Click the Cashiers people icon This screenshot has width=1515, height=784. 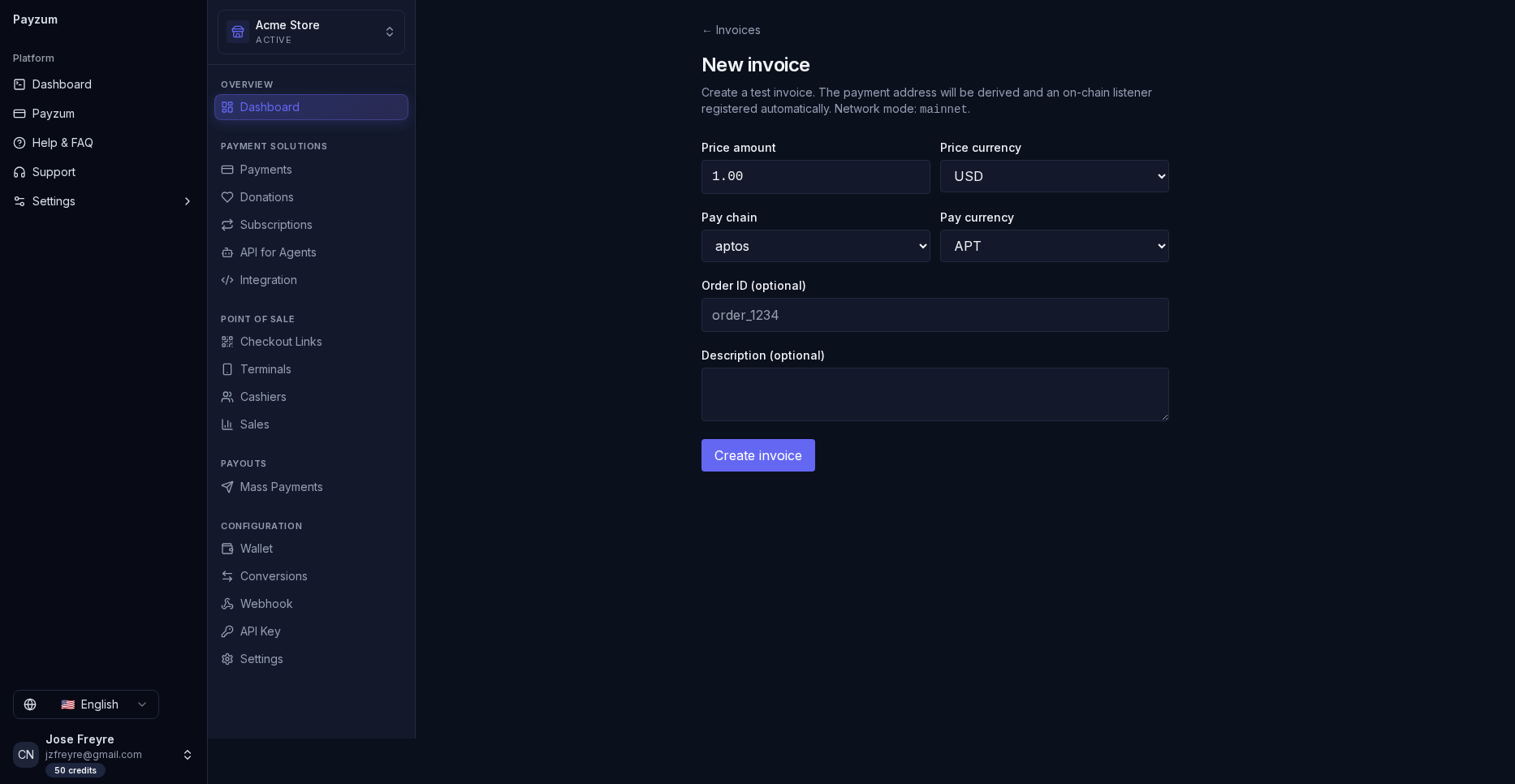point(227,397)
